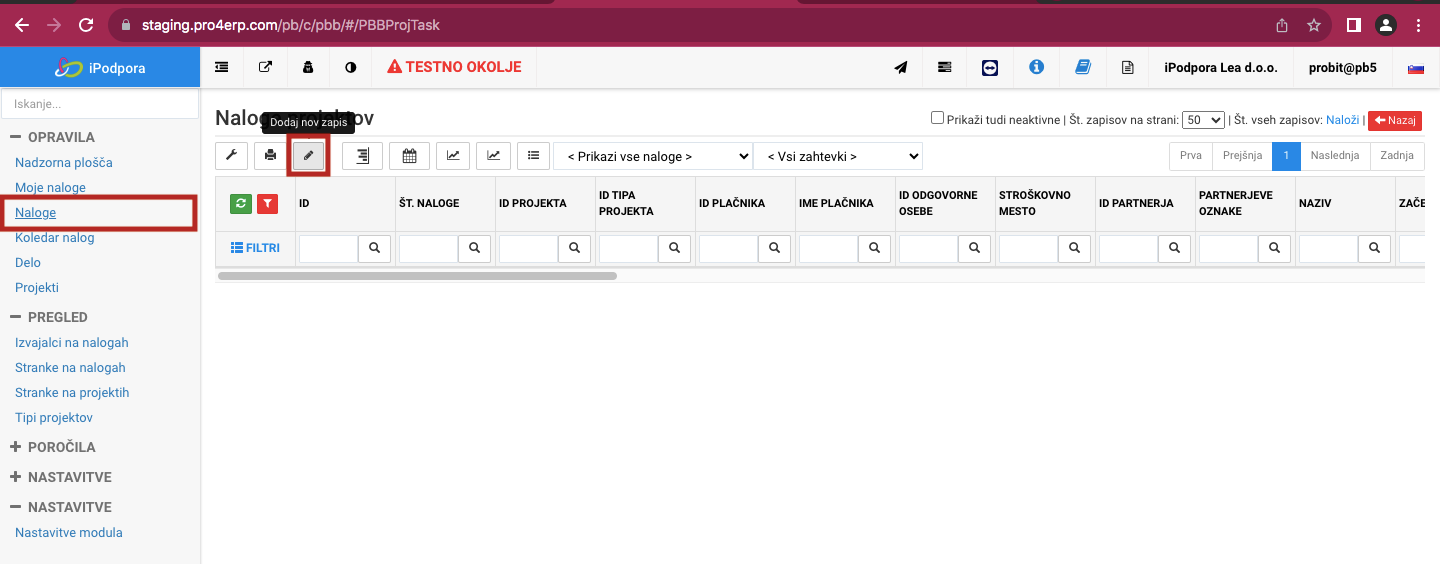Enable Prikaži tudi neaktivne checkbox
This screenshot has width=1440, height=564.
point(937,118)
